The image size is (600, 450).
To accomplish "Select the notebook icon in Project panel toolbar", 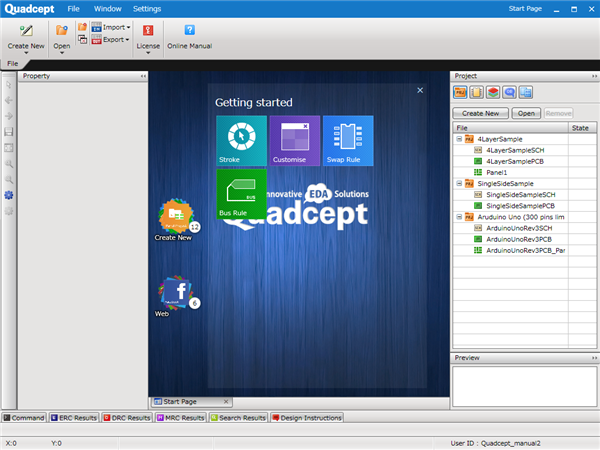I will pos(476,92).
